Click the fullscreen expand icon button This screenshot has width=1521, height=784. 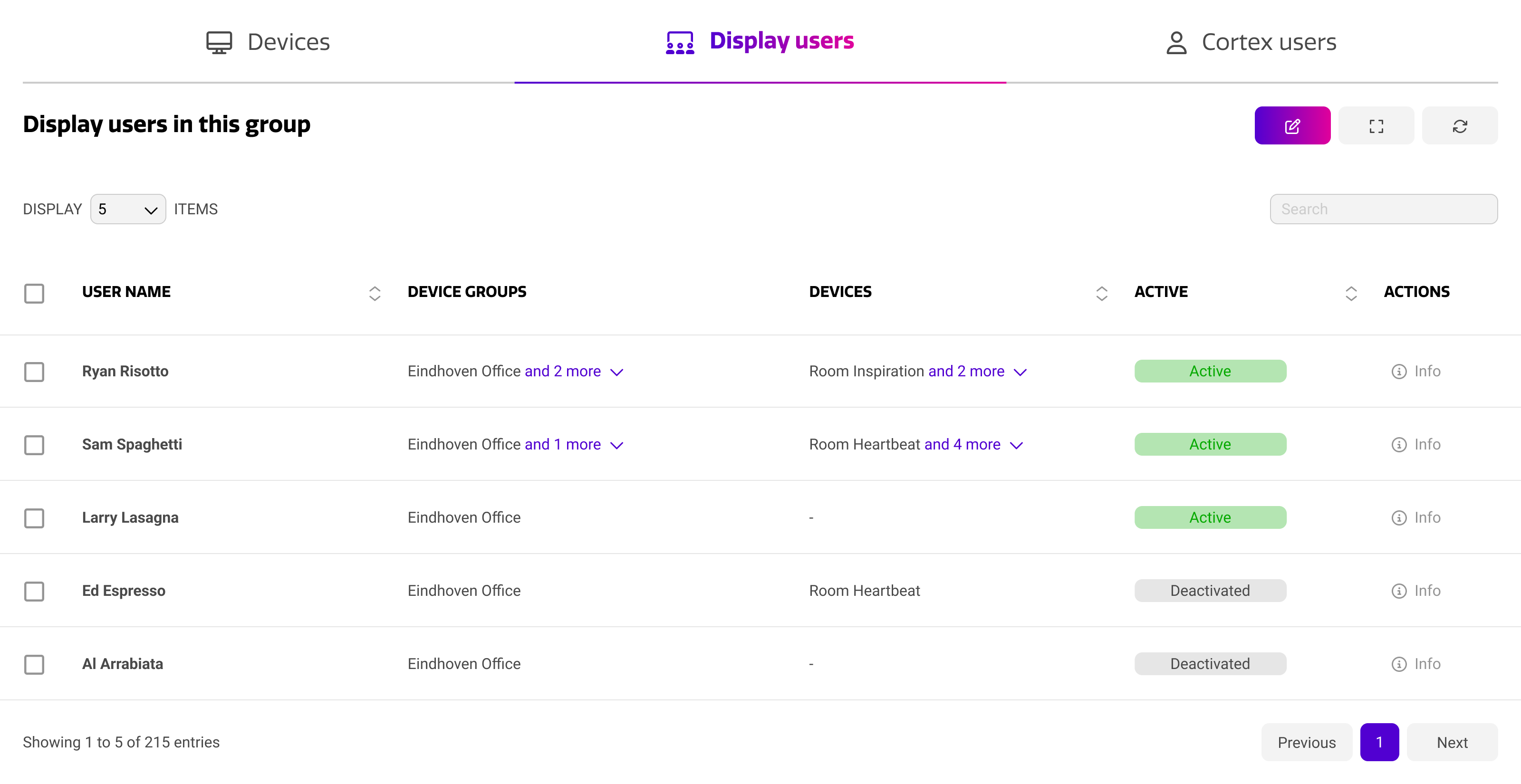pos(1376,126)
